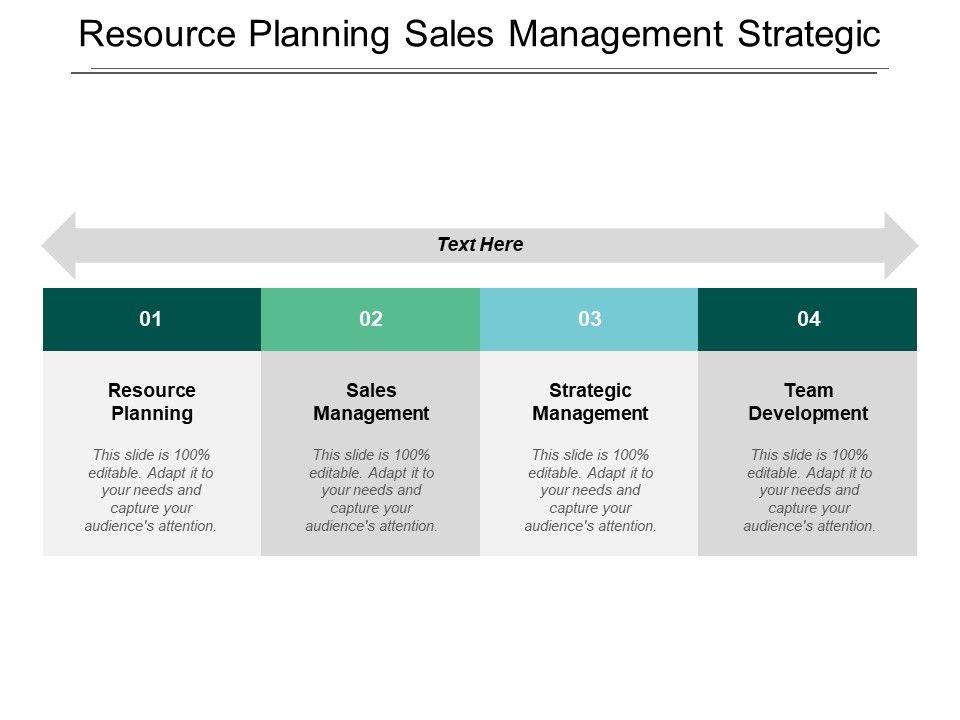
Task: Select the green 02 header box
Action: [x=371, y=319]
